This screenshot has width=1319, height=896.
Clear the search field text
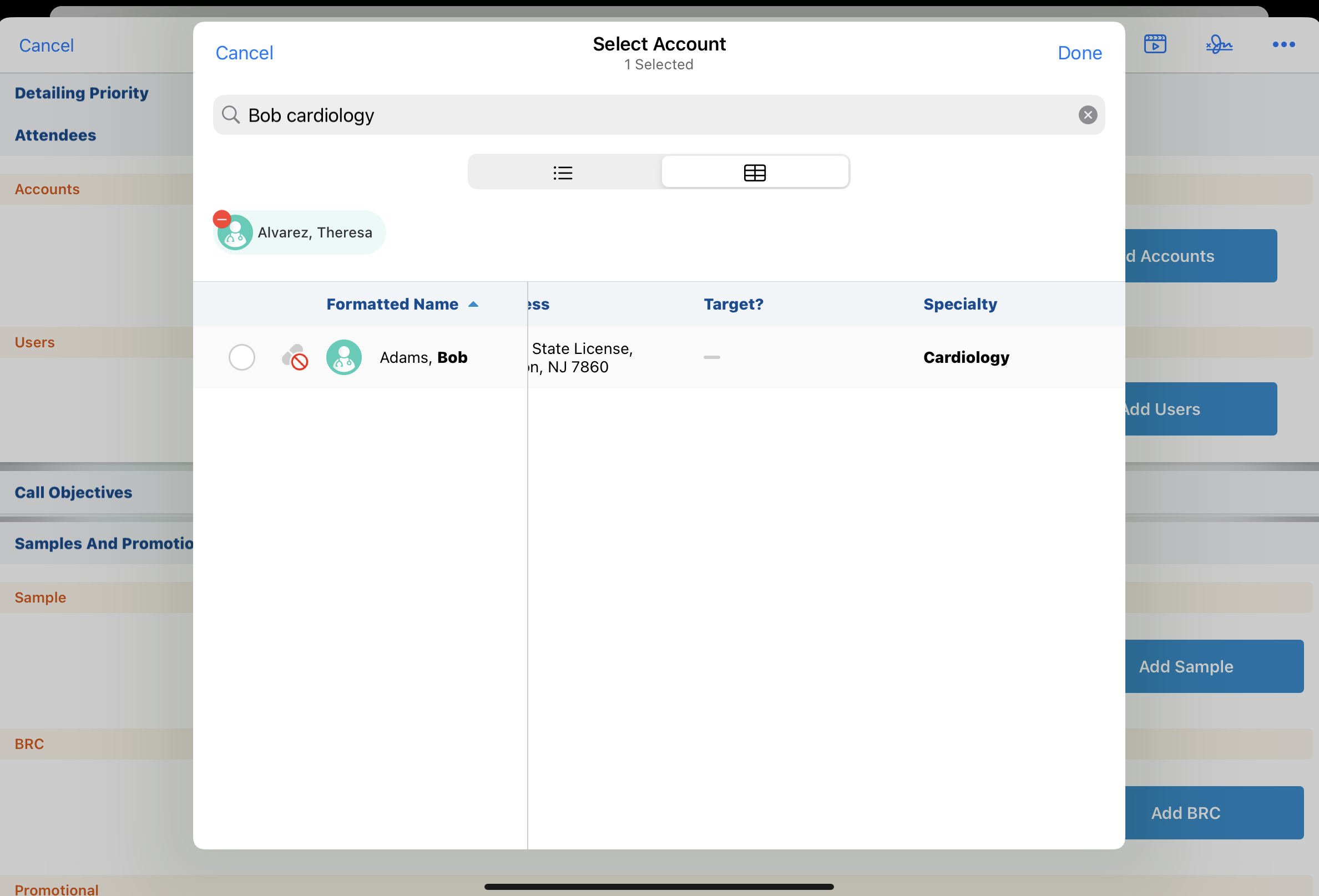pyautogui.click(x=1087, y=115)
